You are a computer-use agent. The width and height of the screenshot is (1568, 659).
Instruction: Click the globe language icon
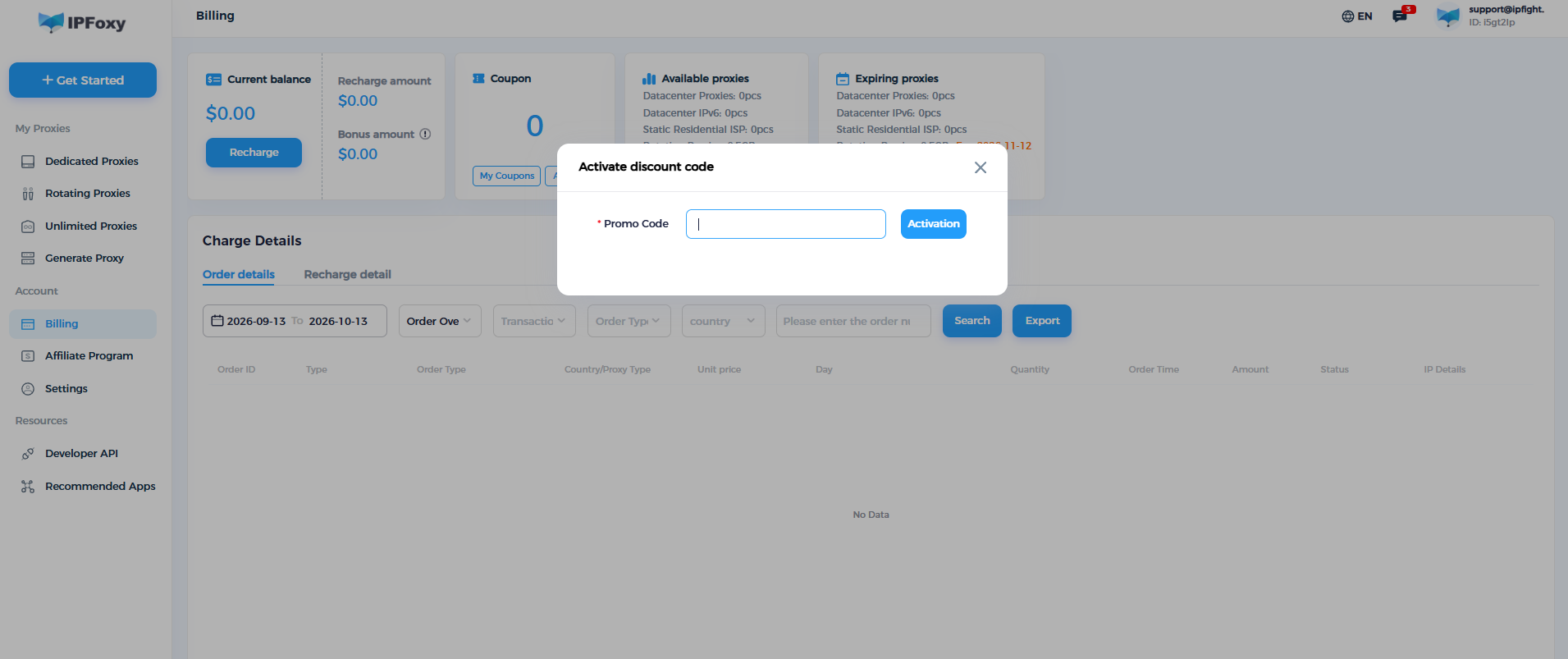(1347, 16)
